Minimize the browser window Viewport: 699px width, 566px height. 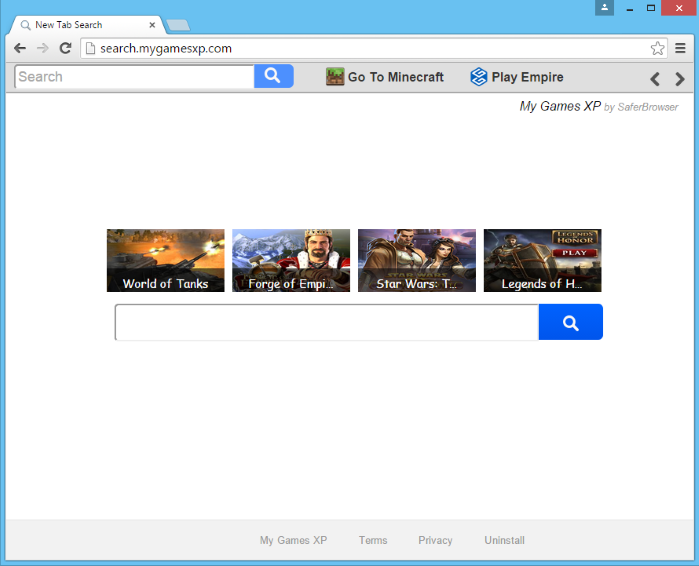(x=629, y=8)
